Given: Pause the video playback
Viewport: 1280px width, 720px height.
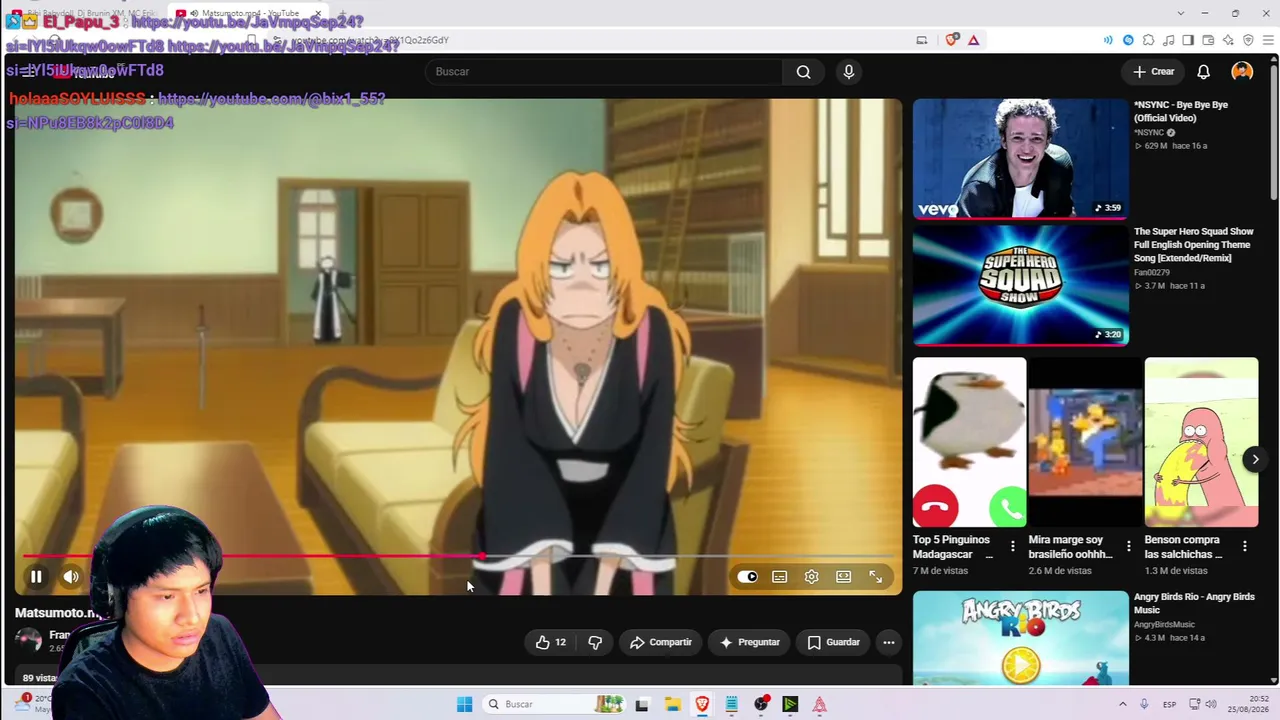Looking at the screenshot, I should 36,576.
